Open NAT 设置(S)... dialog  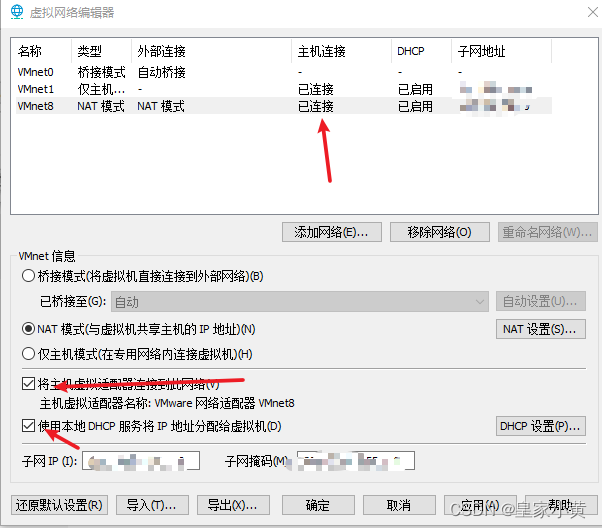click(x=541, y=329)
